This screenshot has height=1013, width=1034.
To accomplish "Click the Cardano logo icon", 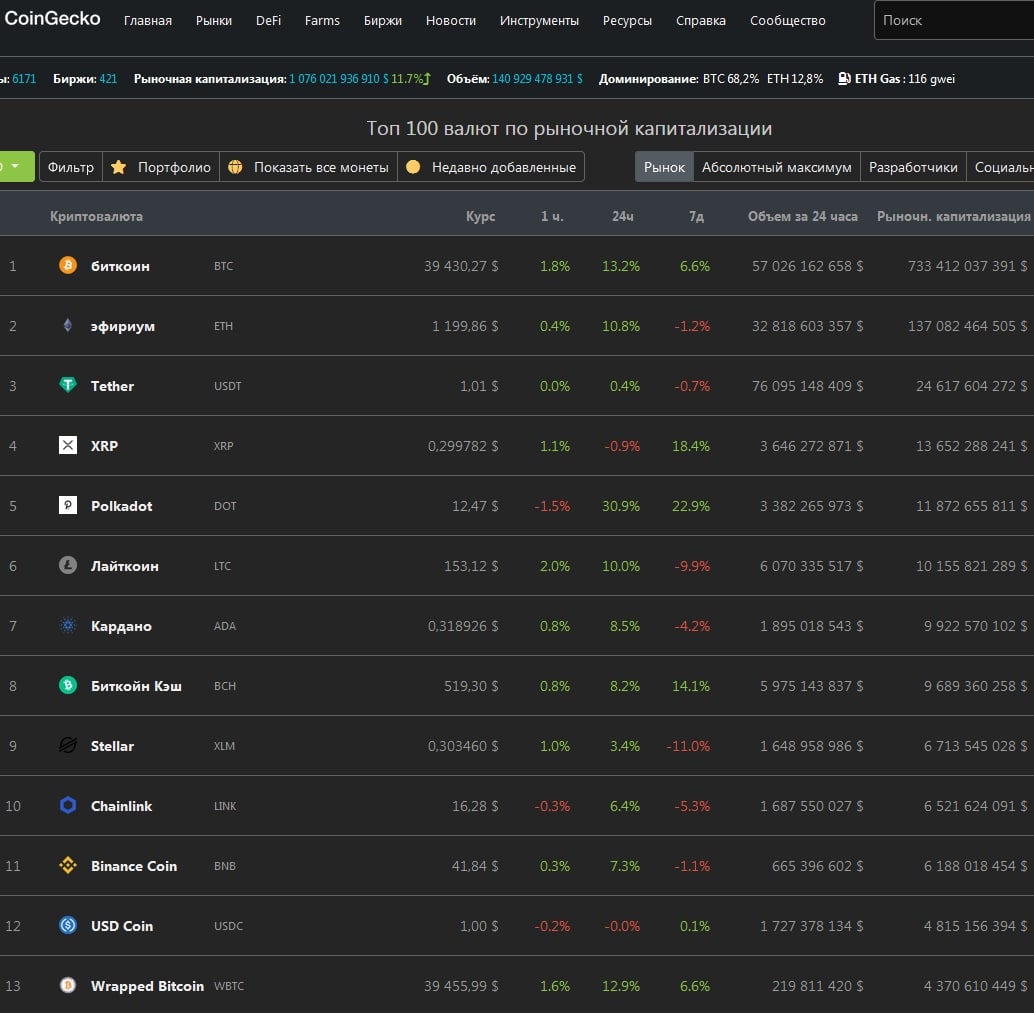I will [68, 625].
